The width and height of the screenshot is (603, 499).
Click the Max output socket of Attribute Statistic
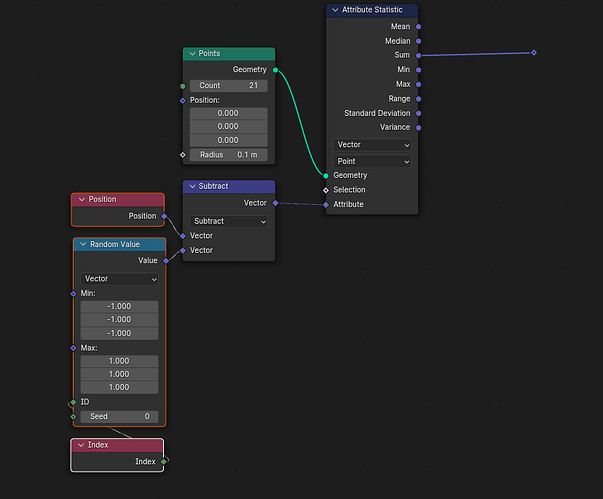click(418, 84)
